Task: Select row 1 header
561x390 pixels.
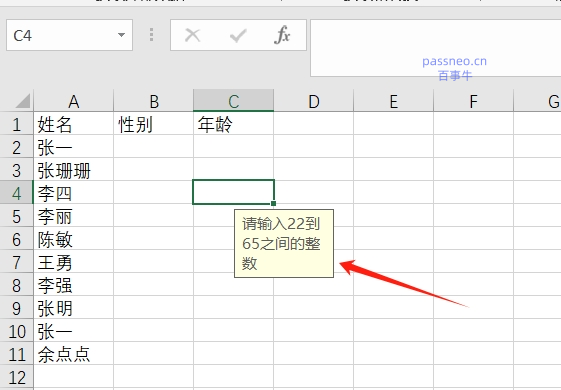Action: (16, 124)
